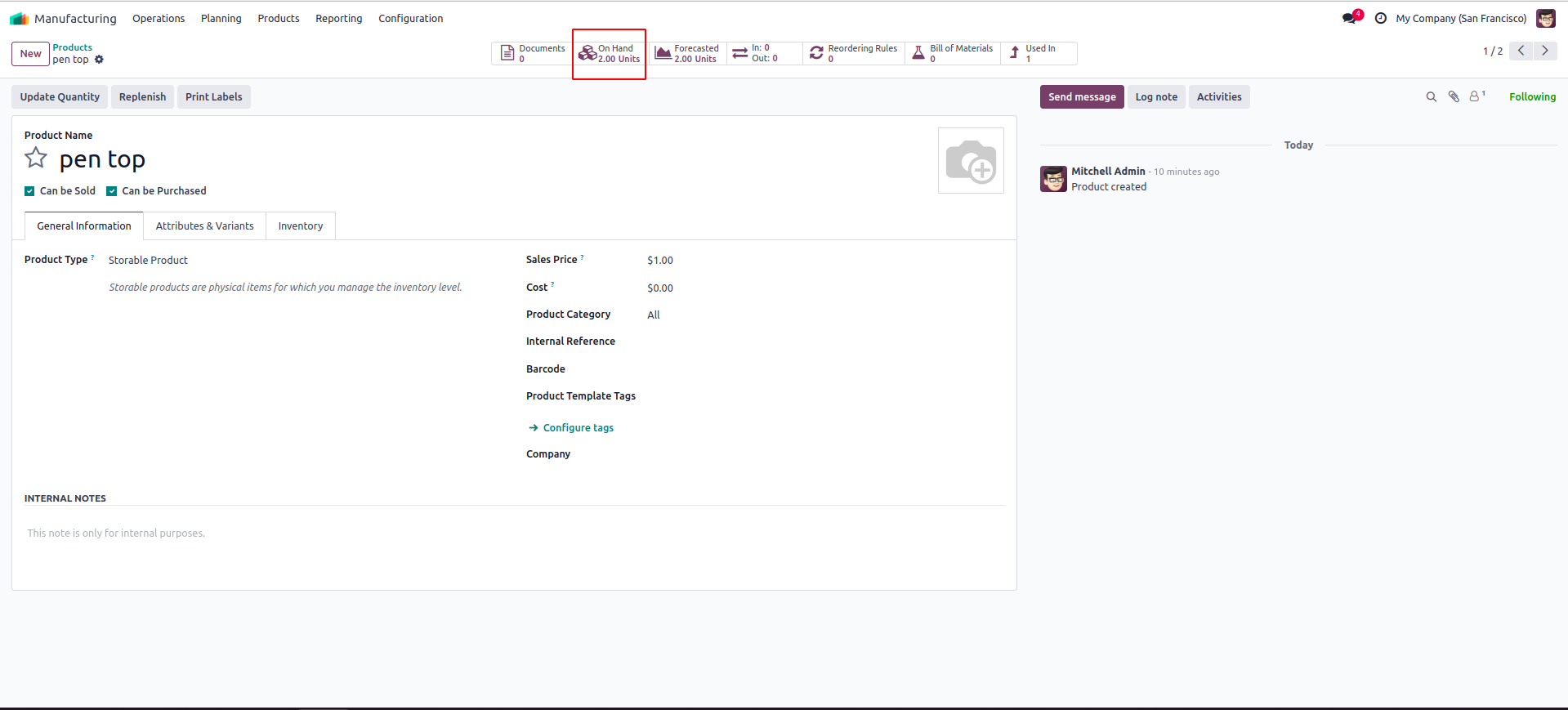Open the conversations chat icon

coord(1349,18)
